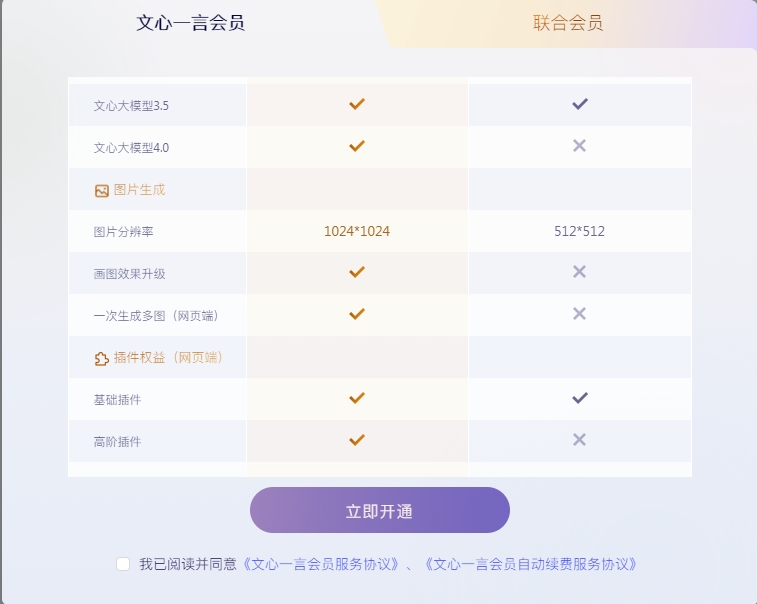Click orange checkmark for 高阶插件
The width and height of the screenshot is (757, 604).
point(357,440)
